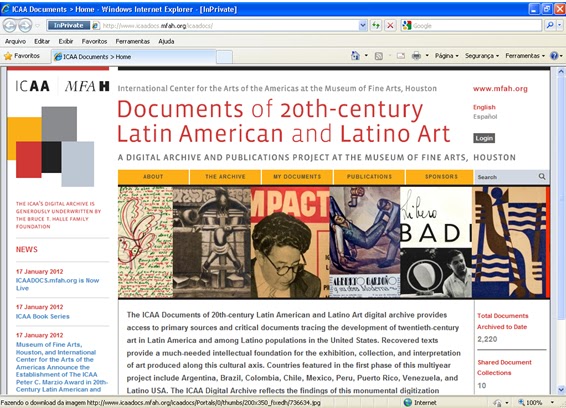Open the Peter C. Marzio Award news link
The height and width of the screenshot is (408, 566).
pos(61,367)
